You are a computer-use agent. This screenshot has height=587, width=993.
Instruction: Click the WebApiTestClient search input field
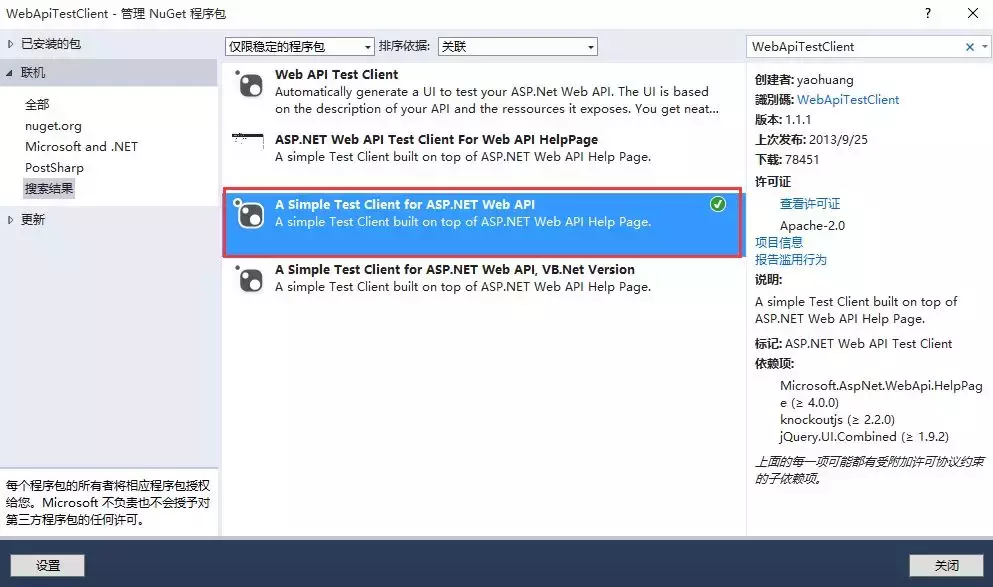pos(855,47)
